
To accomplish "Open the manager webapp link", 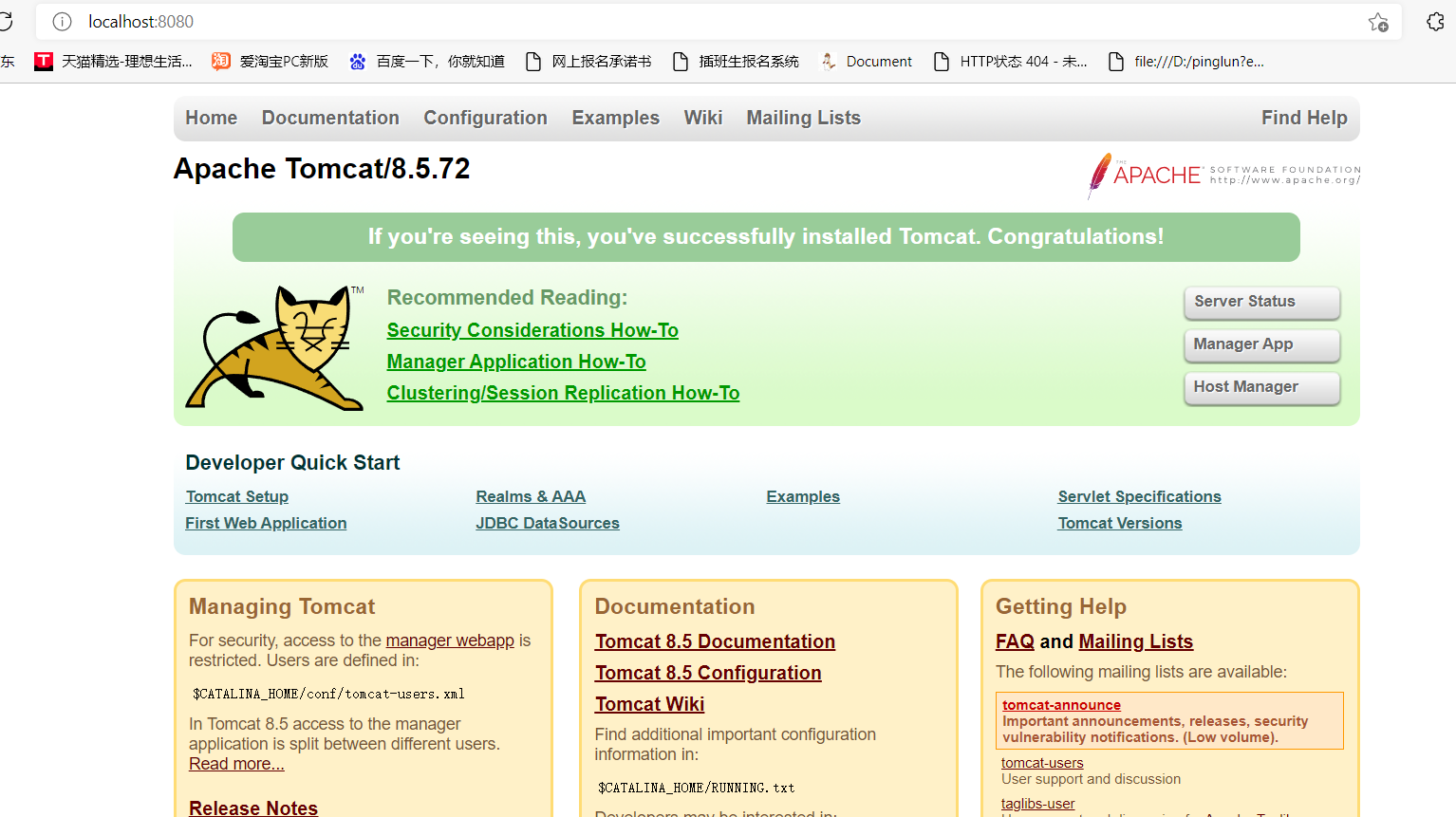I will (450, 641).
